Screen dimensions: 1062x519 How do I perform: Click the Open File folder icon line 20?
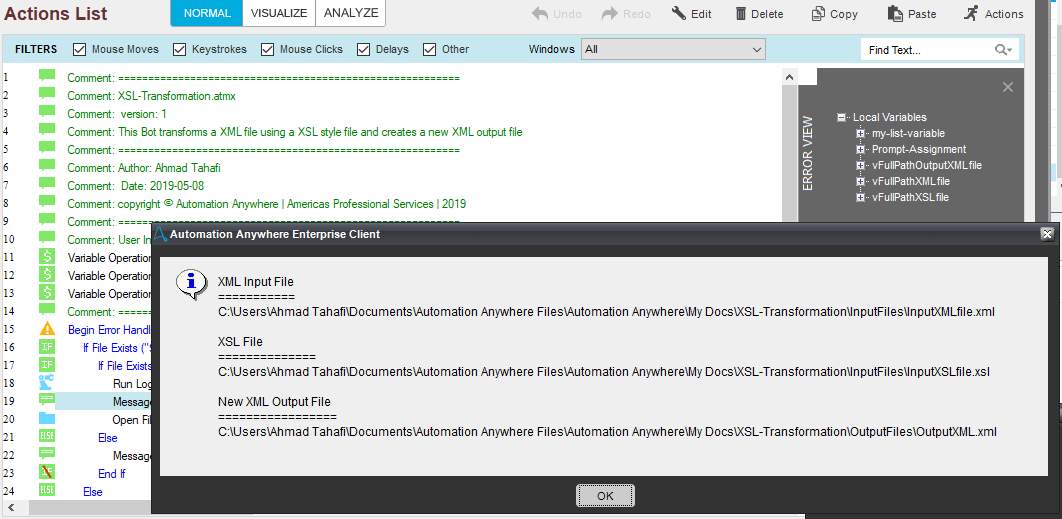coord(47,417)
